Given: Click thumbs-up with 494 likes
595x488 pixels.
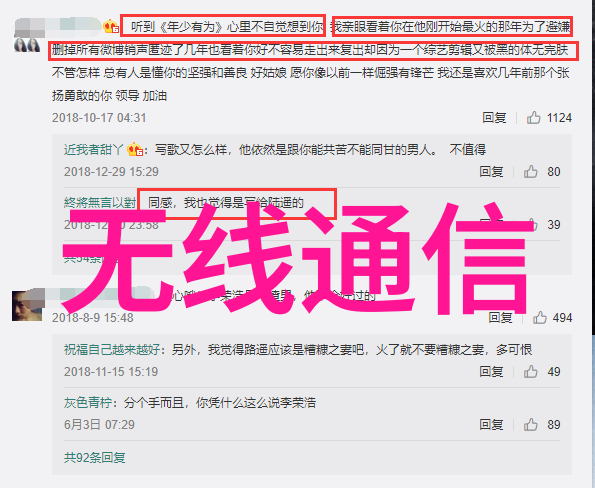Looking at the screenshot, I should 540,317.
